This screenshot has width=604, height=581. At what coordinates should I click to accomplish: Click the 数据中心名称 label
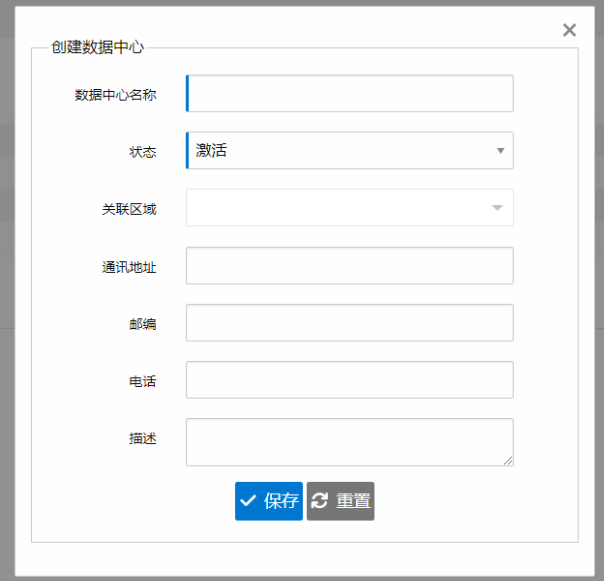click(116, 95)
